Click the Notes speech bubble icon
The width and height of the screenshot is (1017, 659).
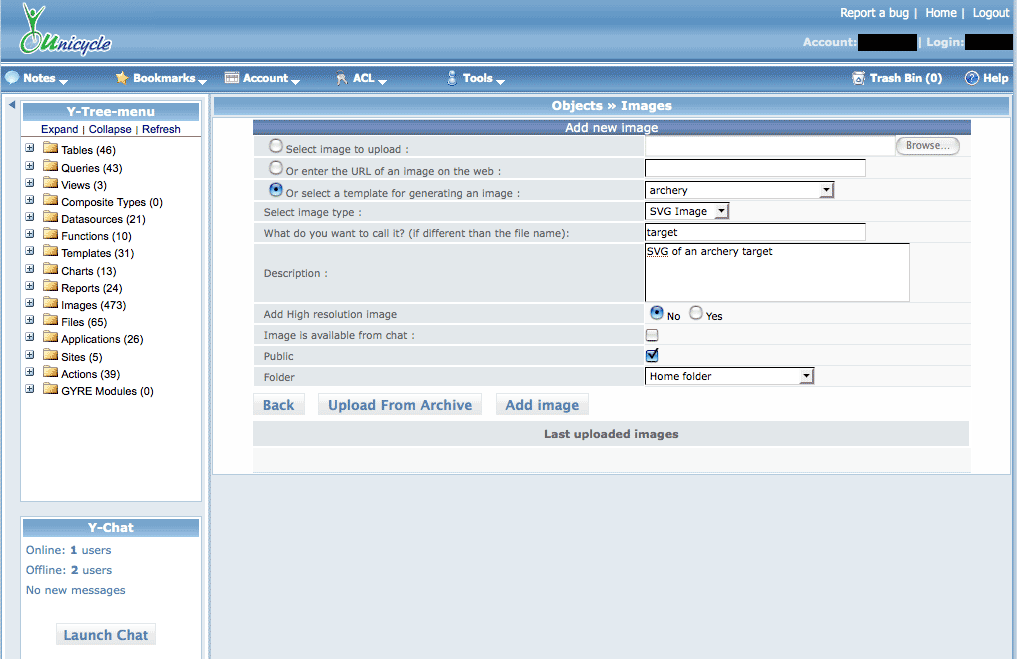pyautogui.click(x=12, y=78)
